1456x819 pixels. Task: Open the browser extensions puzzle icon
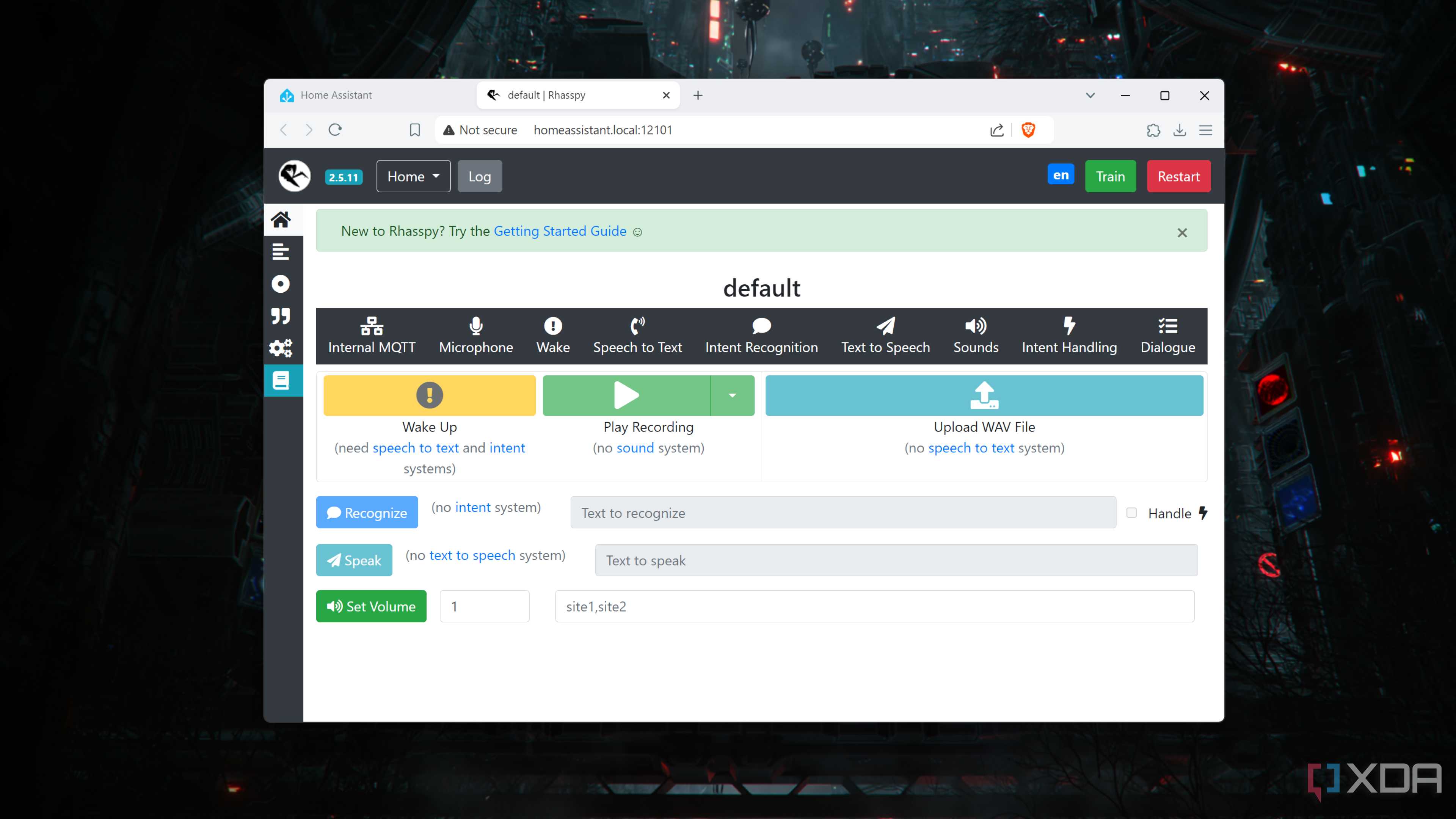1153,130
